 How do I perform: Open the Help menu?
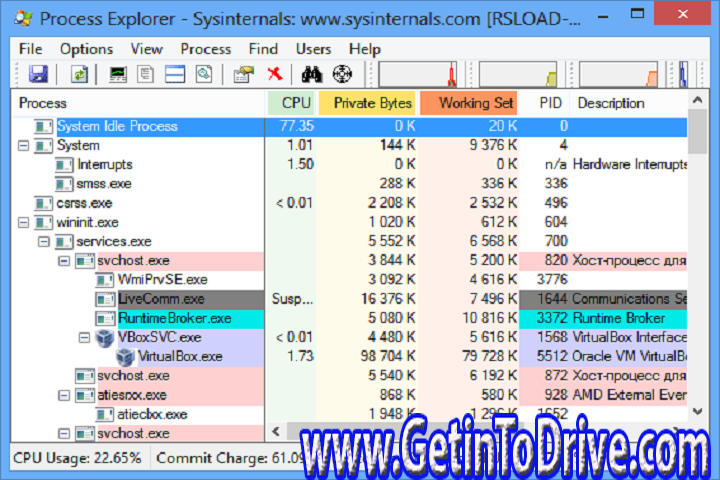point(365,49)
